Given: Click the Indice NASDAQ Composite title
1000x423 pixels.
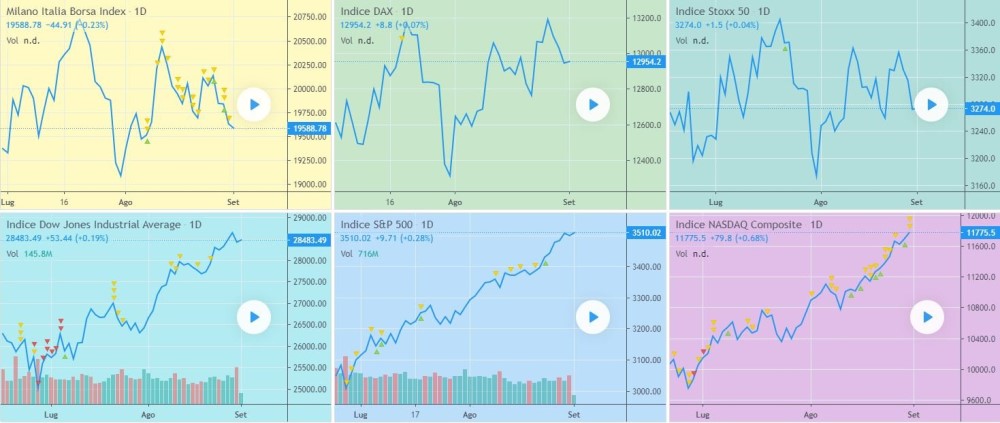Looking at the screenshot, I should pyautogui.click(x=740, y=224).
